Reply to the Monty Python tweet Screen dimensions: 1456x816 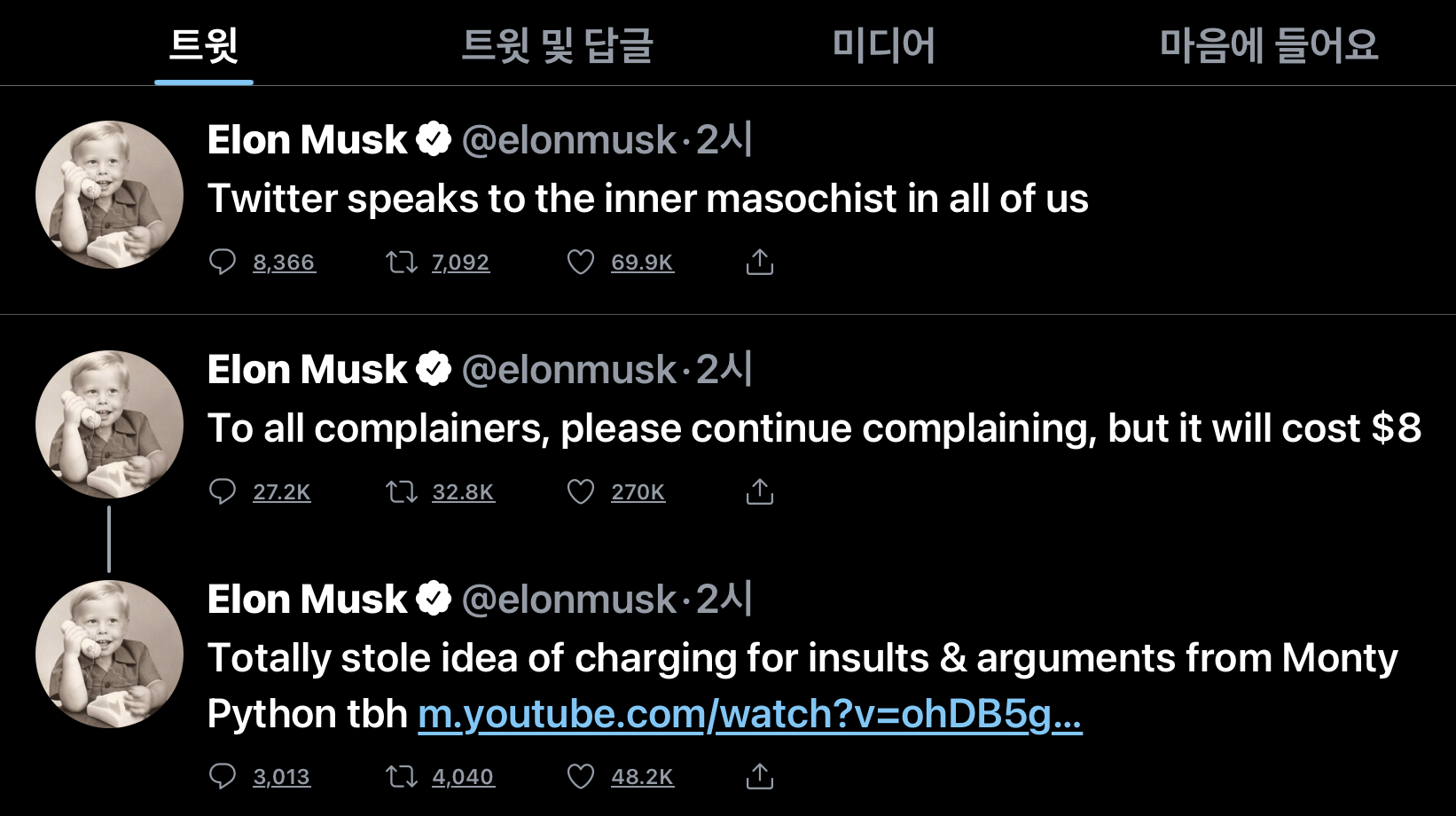[222, 776]
